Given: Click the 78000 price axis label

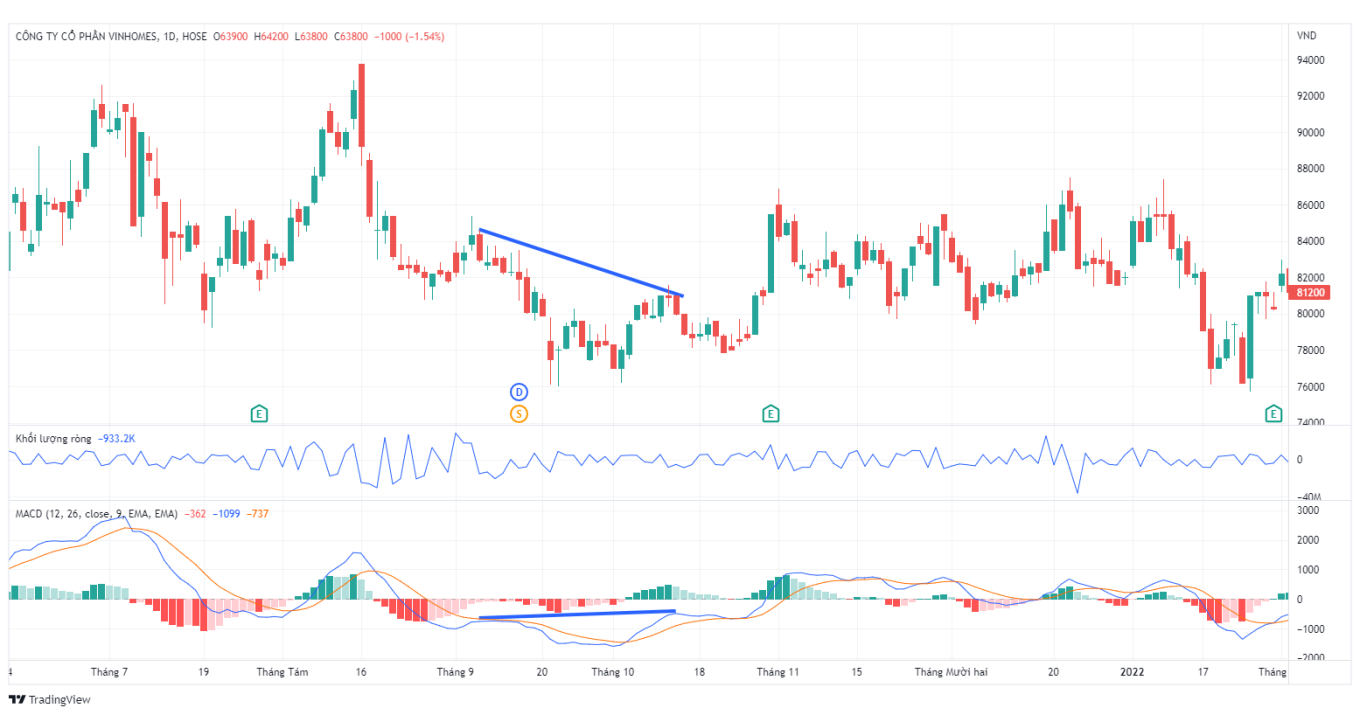Looking at the screenshot, I should tap(1311, 350).
